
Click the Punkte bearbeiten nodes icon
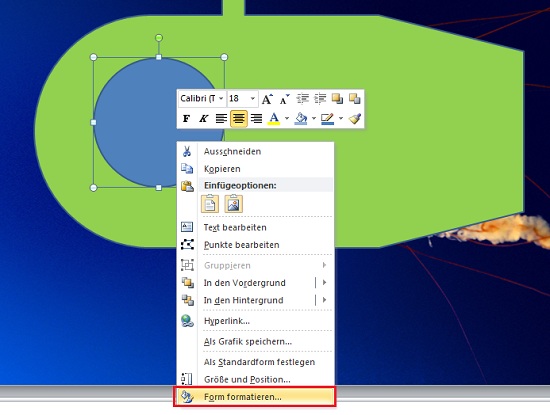click(x=187, y=245)
